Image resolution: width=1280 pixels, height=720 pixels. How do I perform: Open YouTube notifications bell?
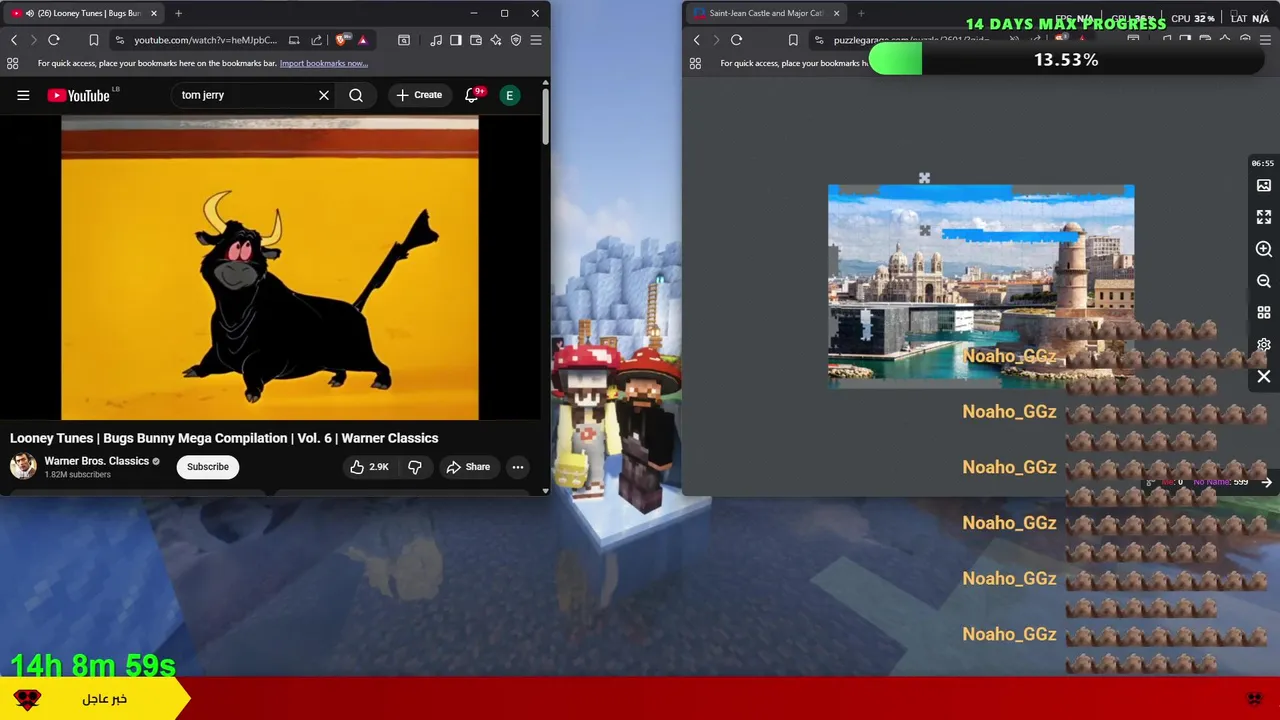point(473,95)
